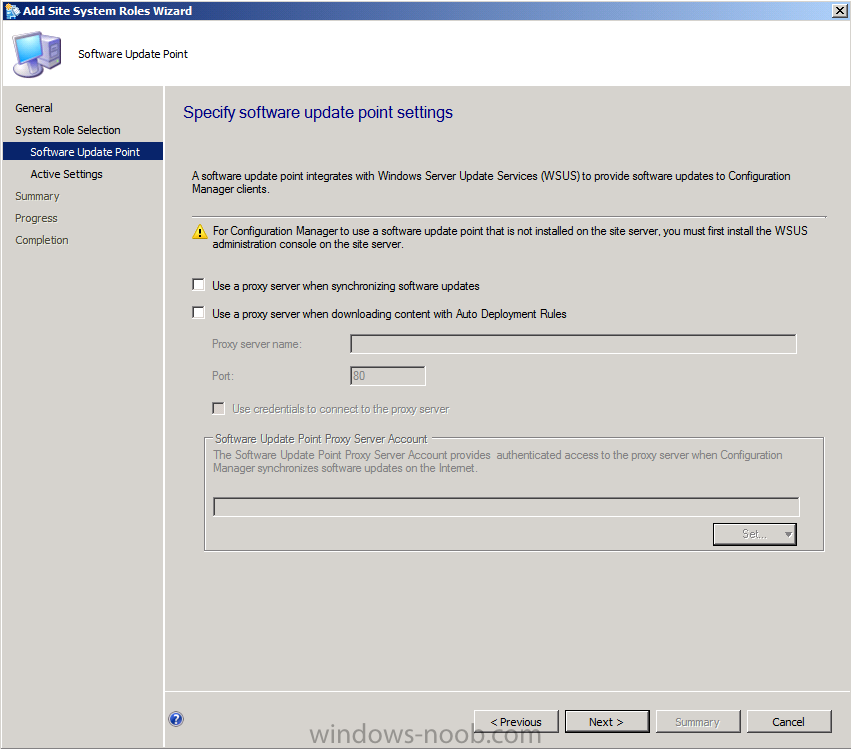Click the < Previous button
851x749 pixels.
[516, 721]
